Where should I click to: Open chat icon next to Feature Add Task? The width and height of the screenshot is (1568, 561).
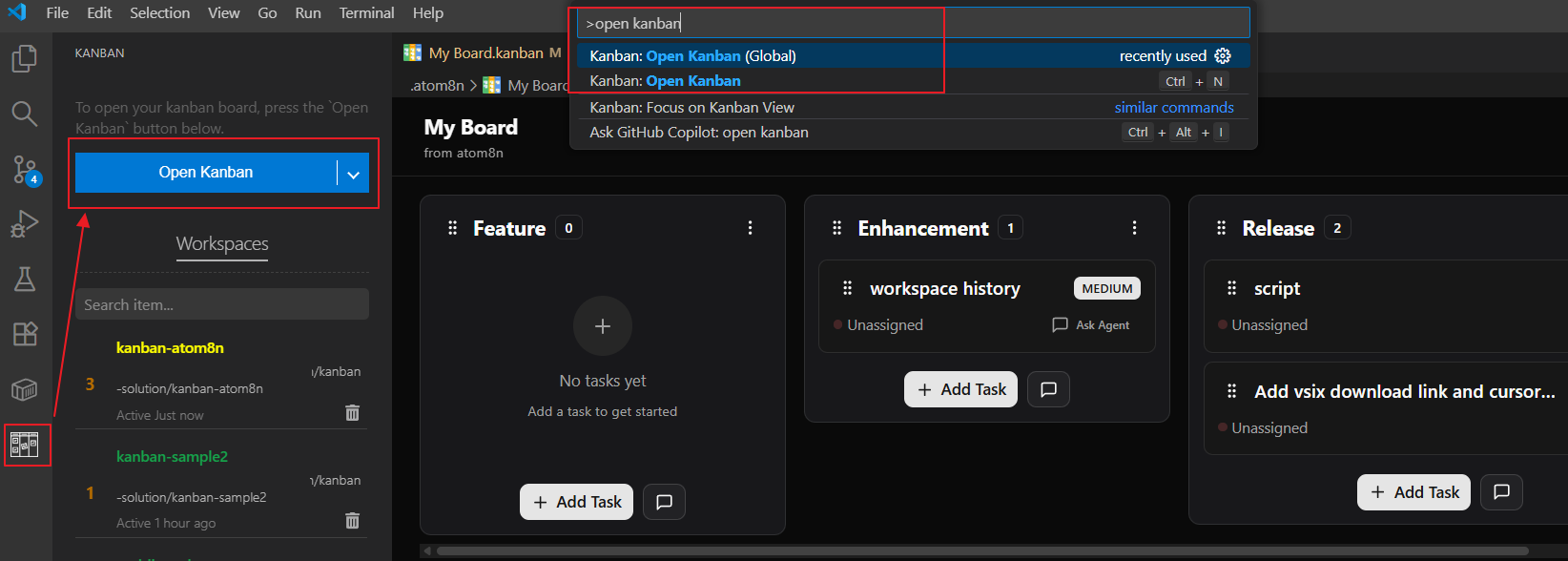point(665,502)
